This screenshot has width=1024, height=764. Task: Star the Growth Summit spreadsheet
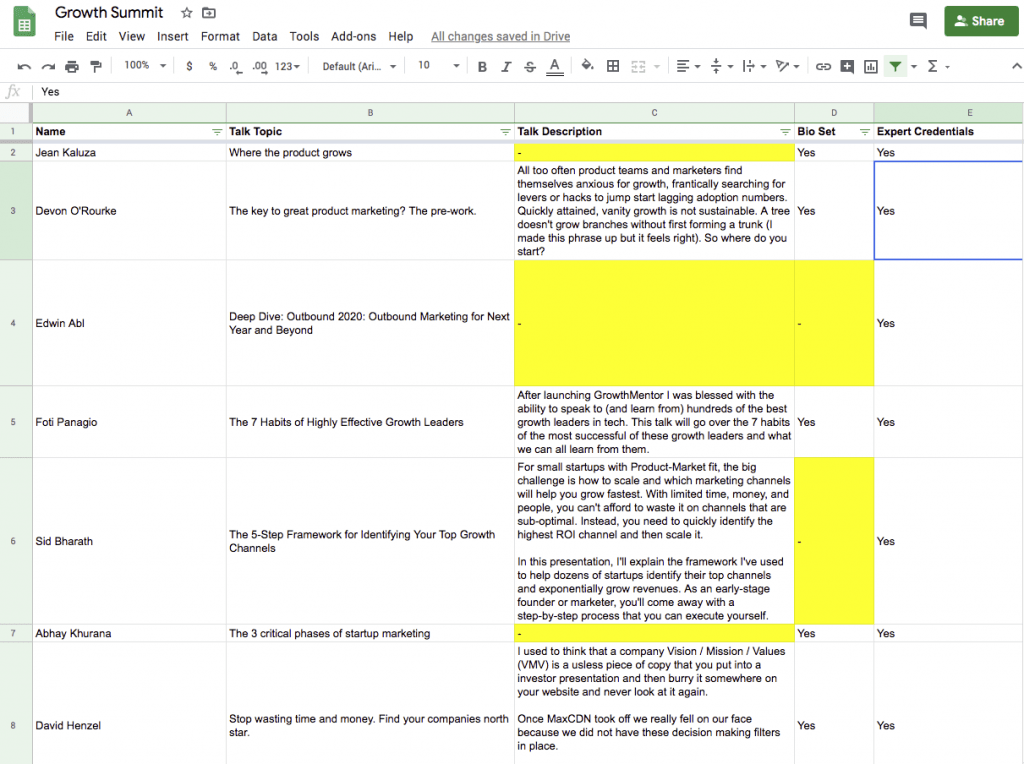[x=186, y=13]
